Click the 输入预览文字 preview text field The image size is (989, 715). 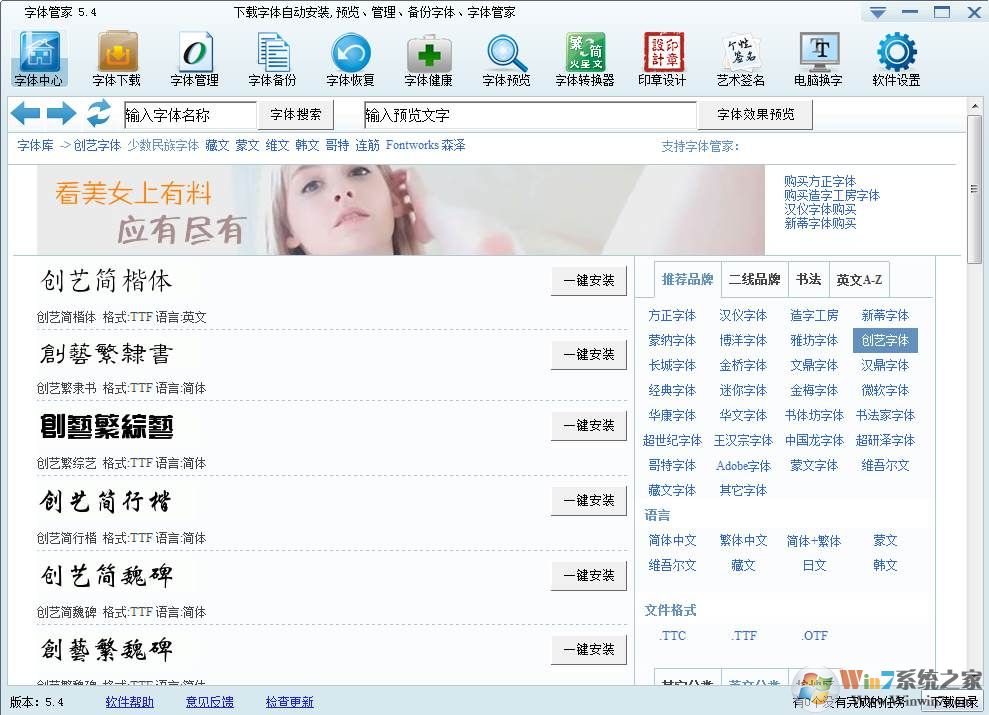(x=530, y=115)
